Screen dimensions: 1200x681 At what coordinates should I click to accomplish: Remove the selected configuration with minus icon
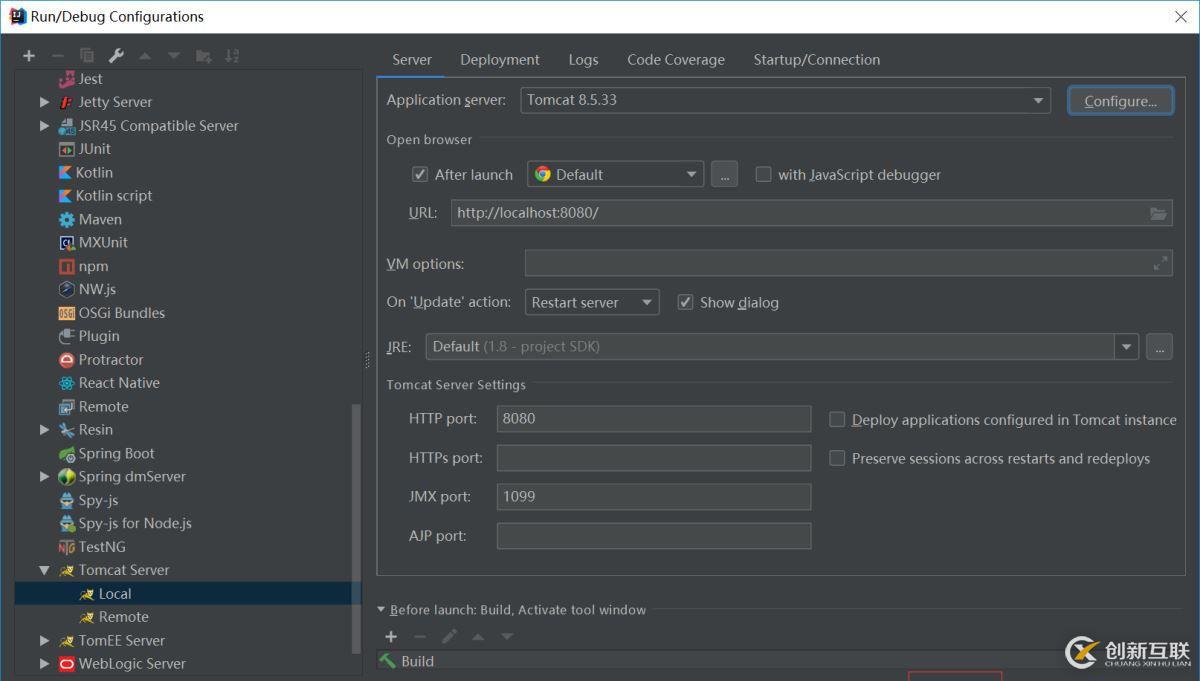click(x=57, y=55)
